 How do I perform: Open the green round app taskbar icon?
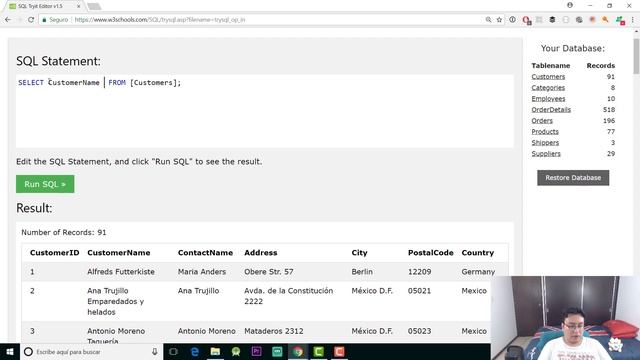click(236, 351)
